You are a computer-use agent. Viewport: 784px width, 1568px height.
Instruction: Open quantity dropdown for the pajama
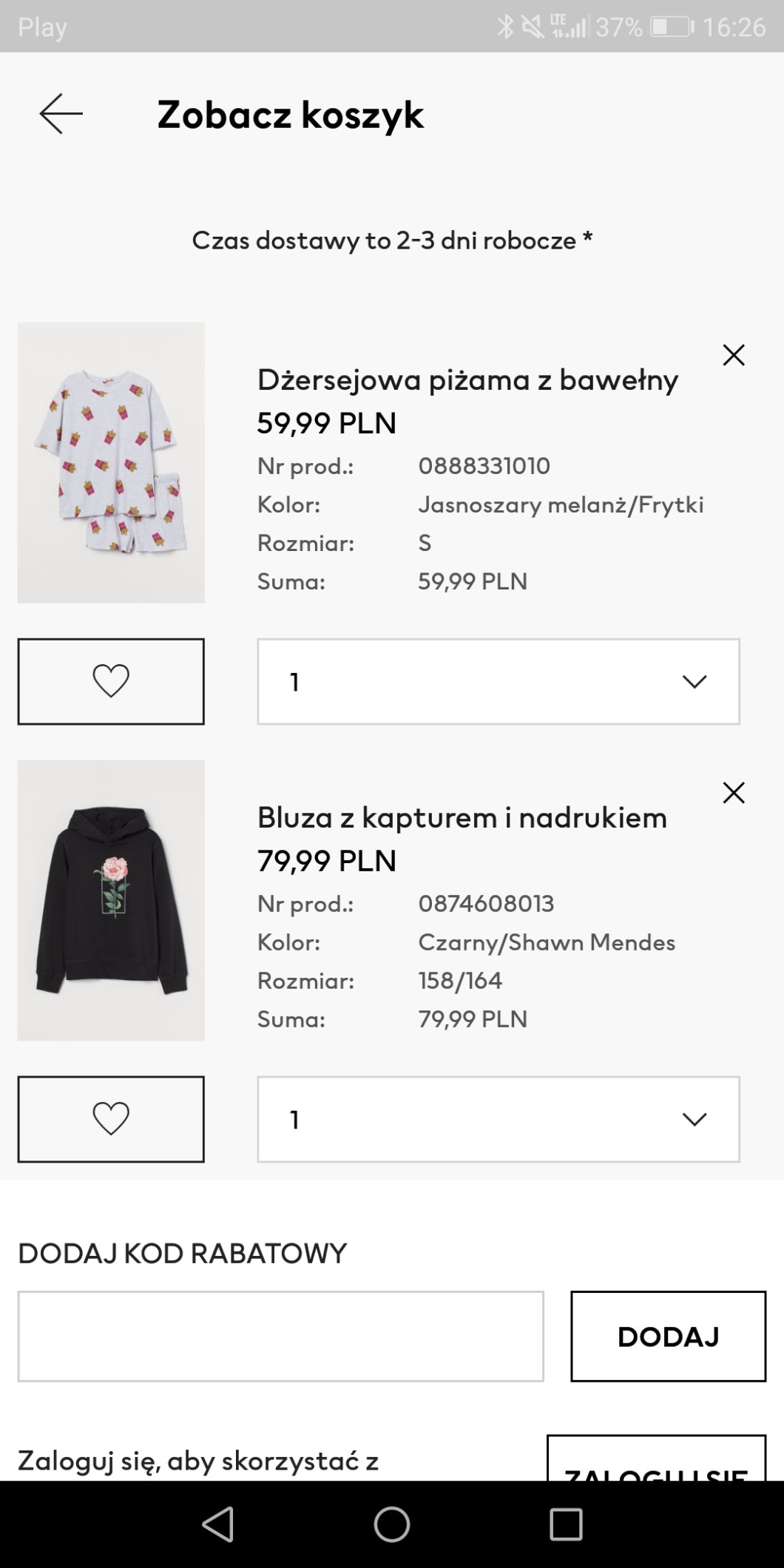(498, 681)
